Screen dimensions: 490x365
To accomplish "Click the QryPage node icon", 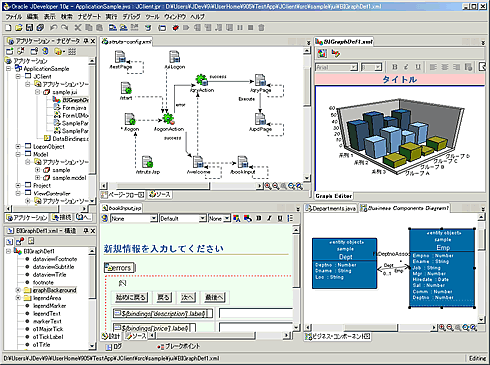I will (x=260, y=80).
